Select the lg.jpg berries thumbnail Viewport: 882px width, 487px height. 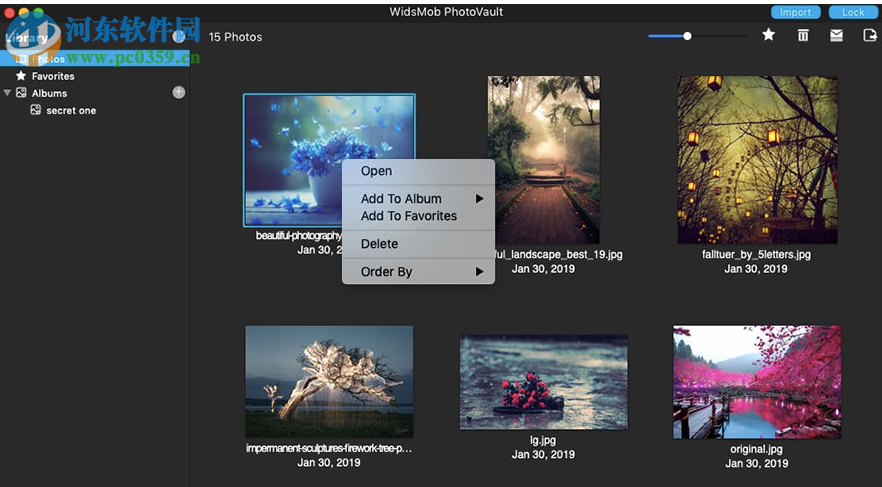[543, 382]
